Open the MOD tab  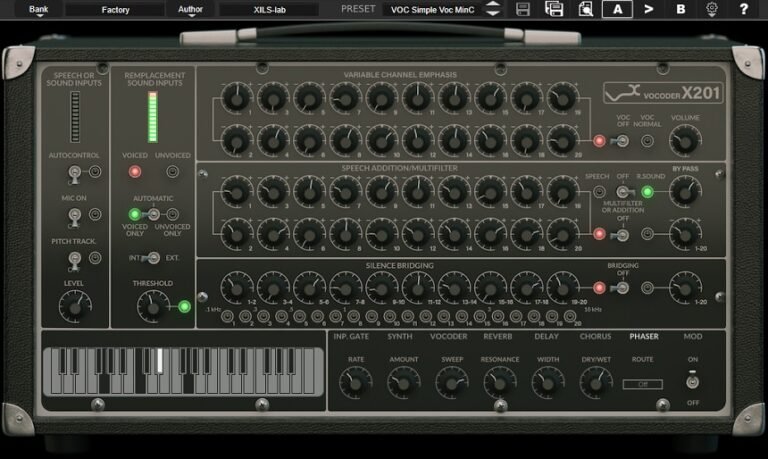pyautogui.click(x=693, y=337)
